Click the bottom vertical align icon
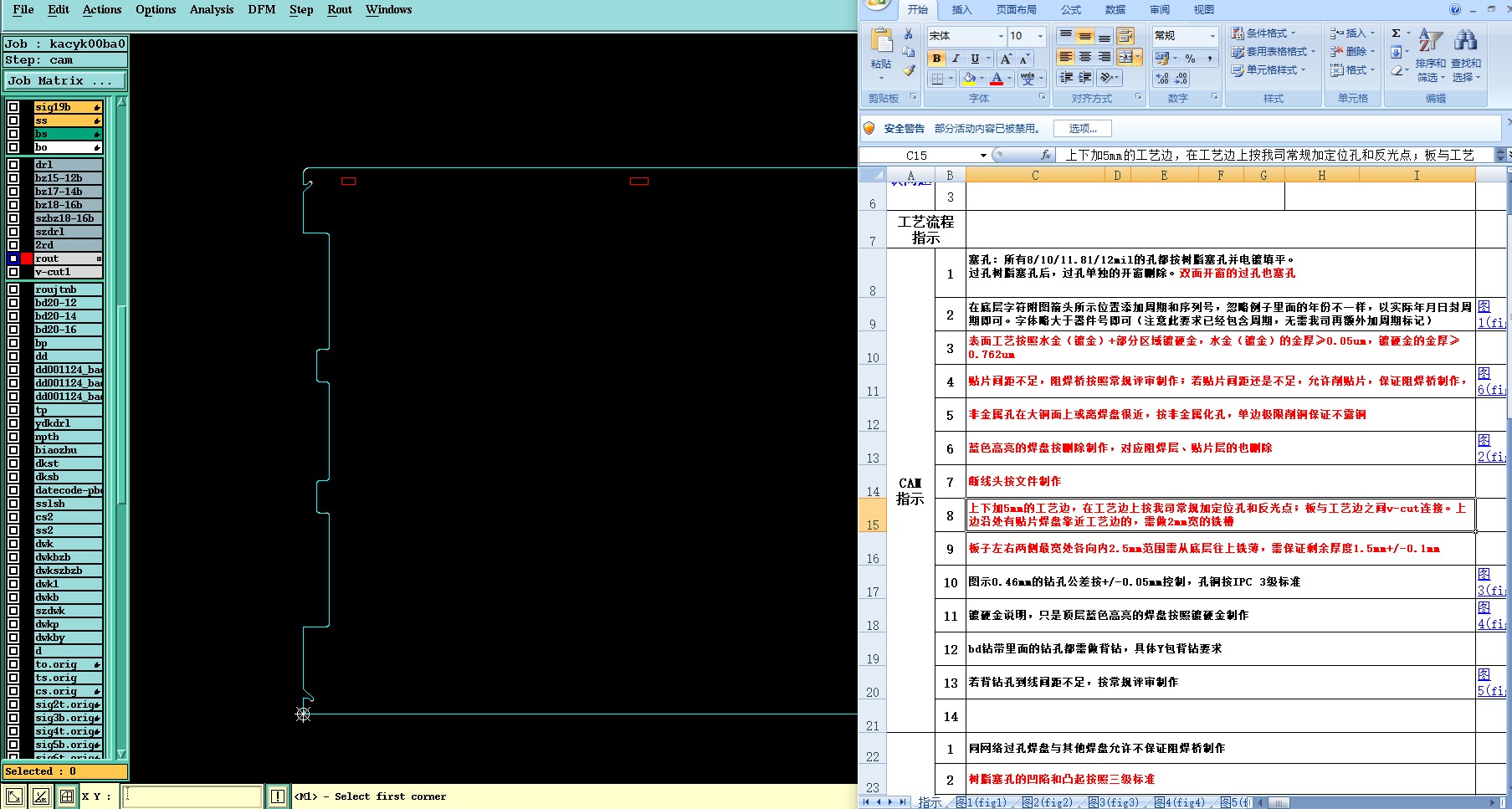 pyautogui.click(x=1104, y=36)
